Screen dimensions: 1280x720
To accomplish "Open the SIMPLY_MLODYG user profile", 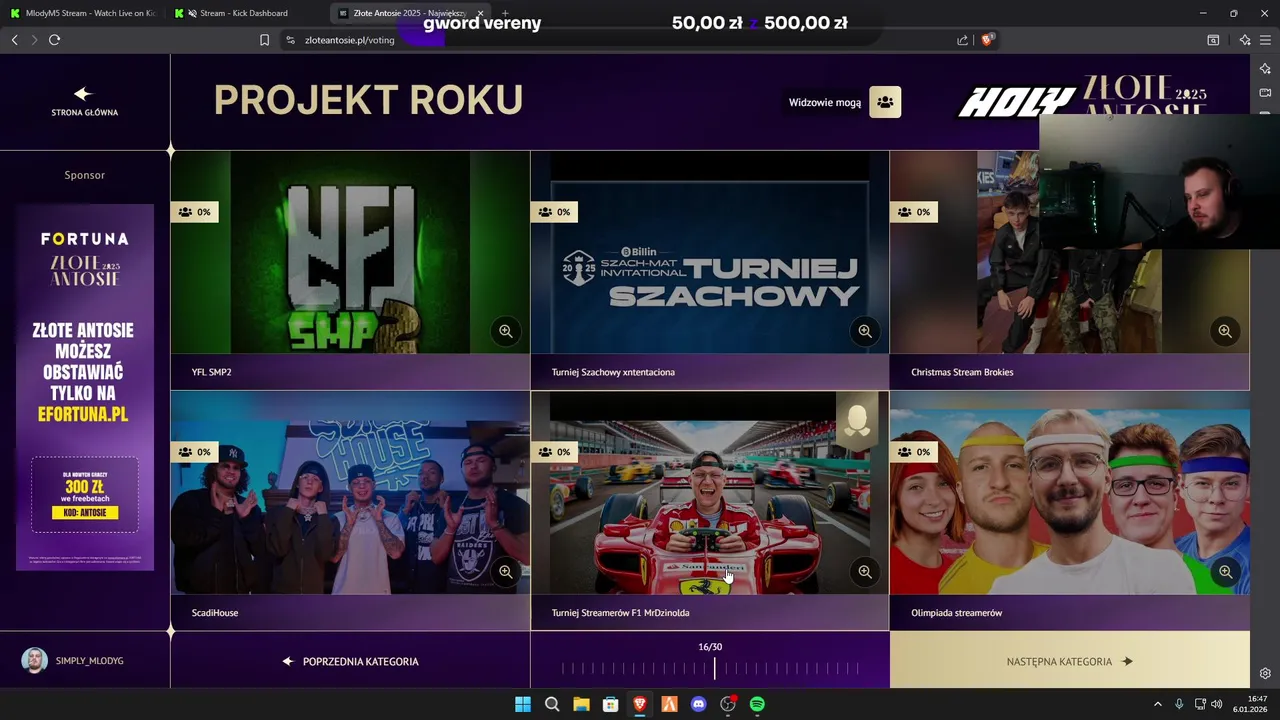I will [x=72, y=661].
